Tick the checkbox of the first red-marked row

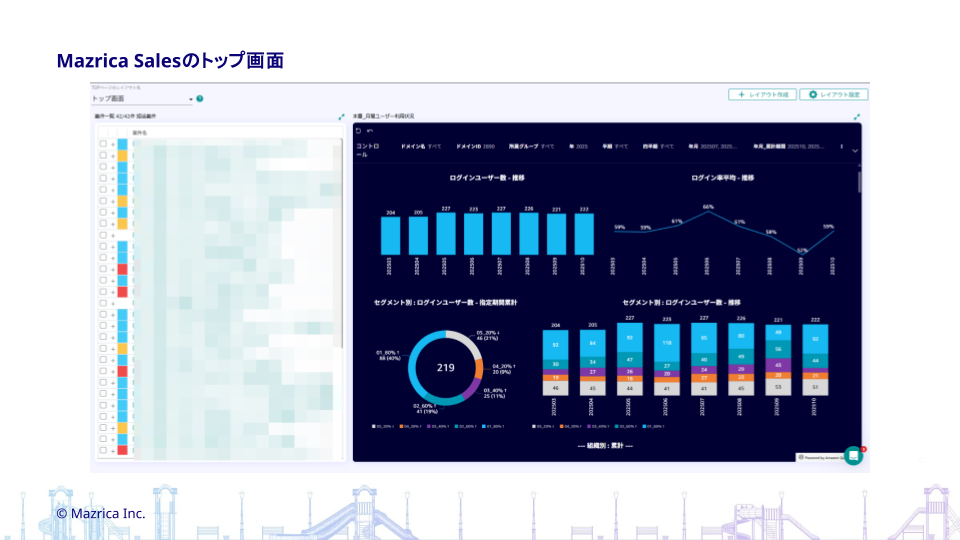[103, 269]
